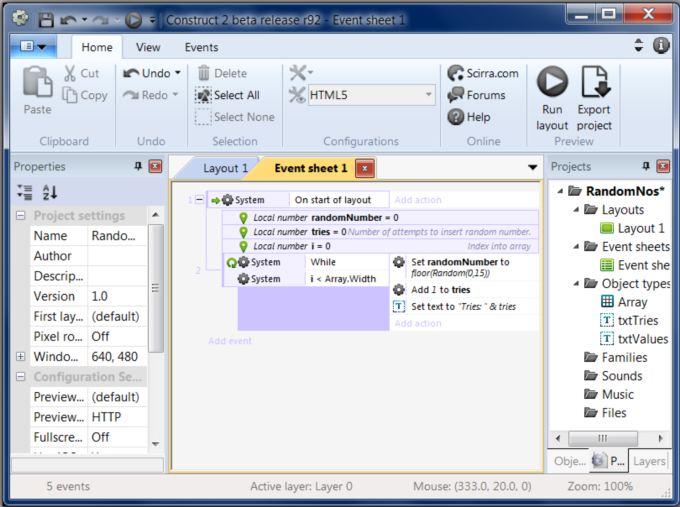Screen dimensions: 680x507
Task: Collapse the Configuration Settings section
Action: [x=20, y=376]
